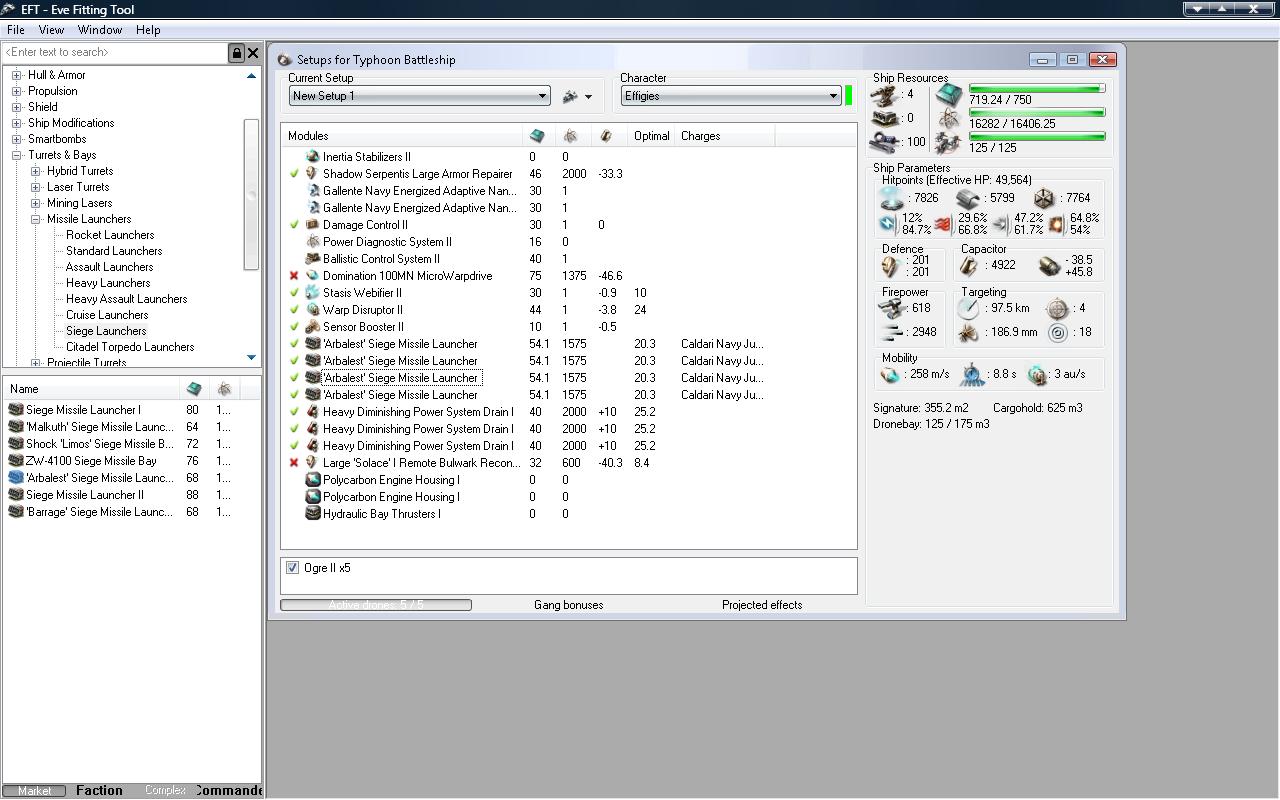
Task: Switch to the Complex tab
Action: point(165,790)
